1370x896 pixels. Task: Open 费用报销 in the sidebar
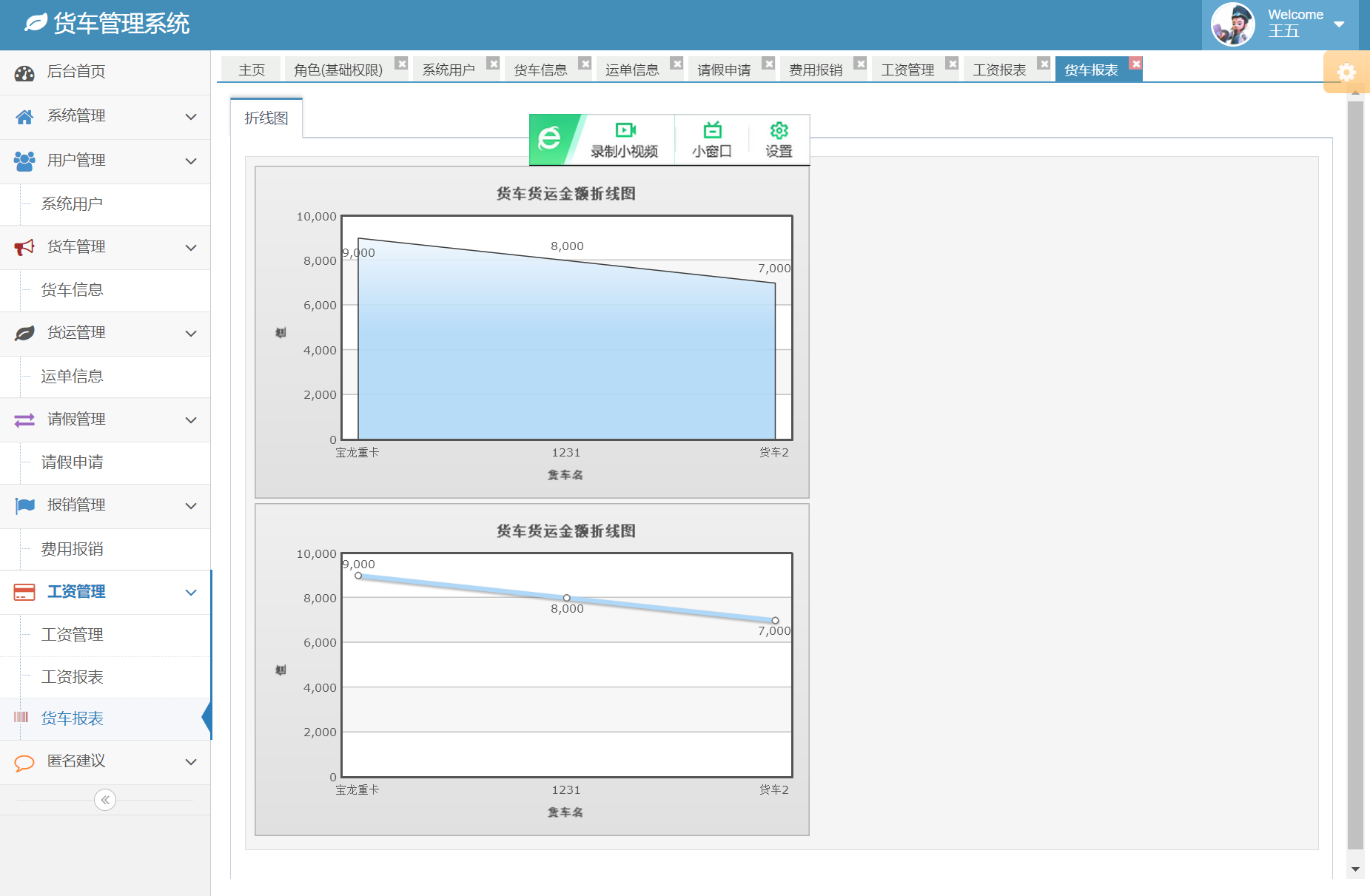tap(73, 549)
